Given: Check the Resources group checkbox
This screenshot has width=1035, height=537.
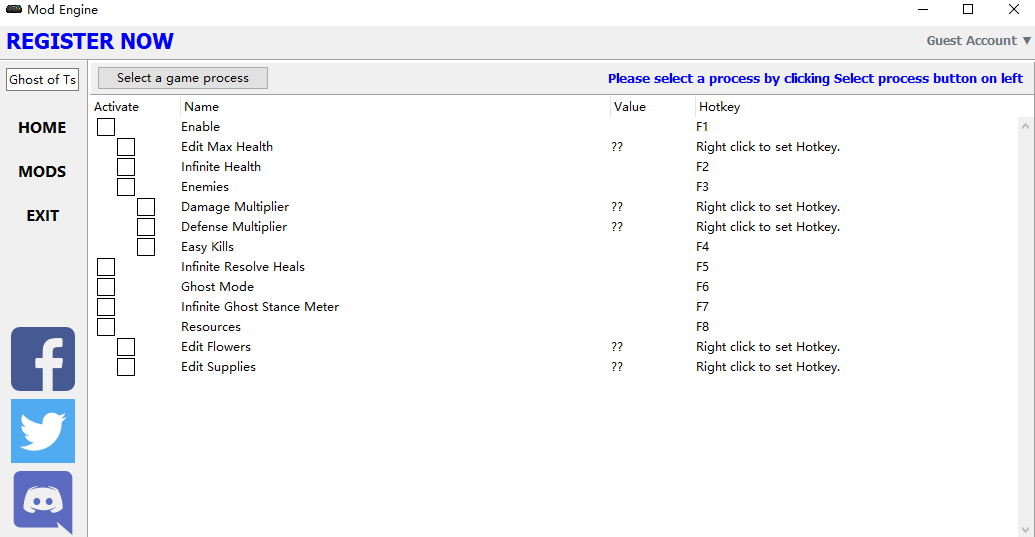Looking at the screenshot, I should [x=106, y=327].
